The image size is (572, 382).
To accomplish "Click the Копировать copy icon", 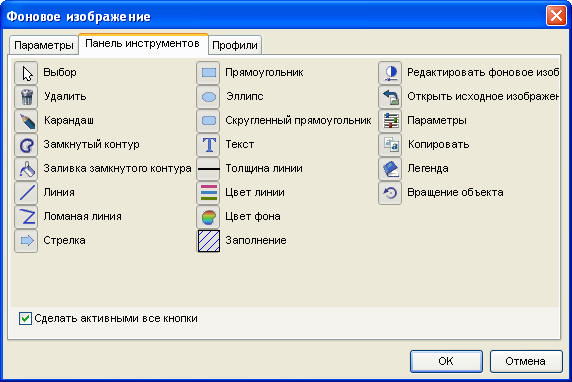I will 390,145.
